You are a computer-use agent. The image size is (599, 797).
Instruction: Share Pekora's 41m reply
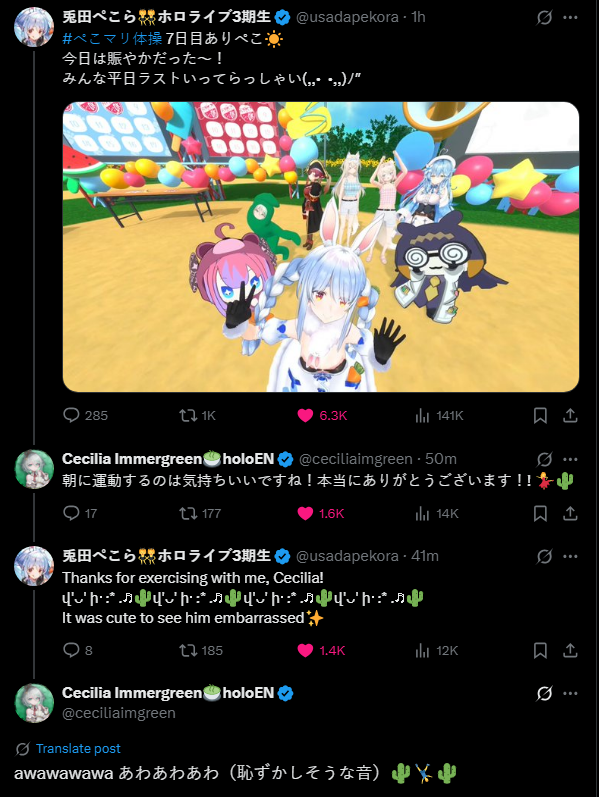tap(571, 651)
